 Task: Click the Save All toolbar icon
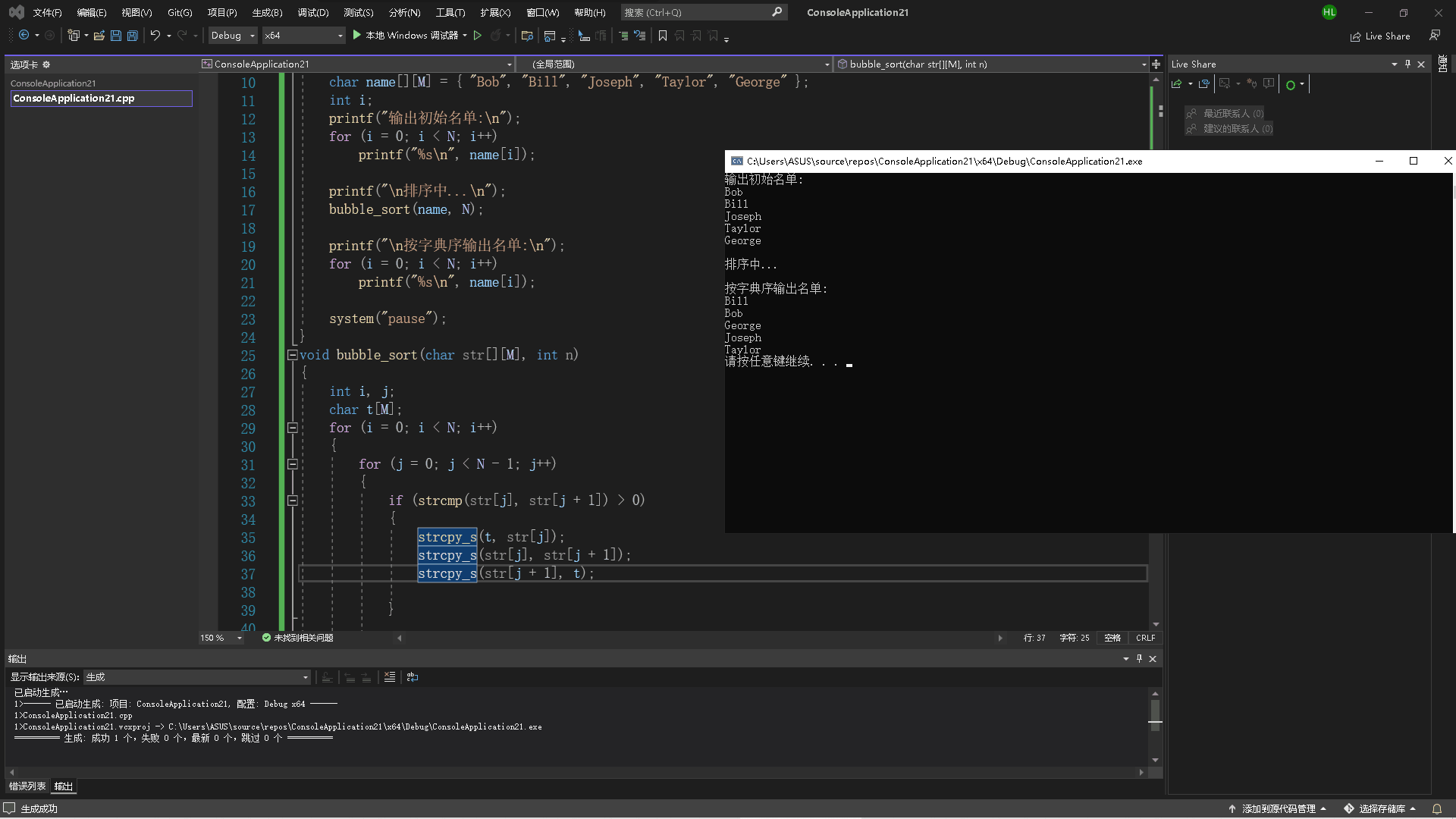point(133,36)
